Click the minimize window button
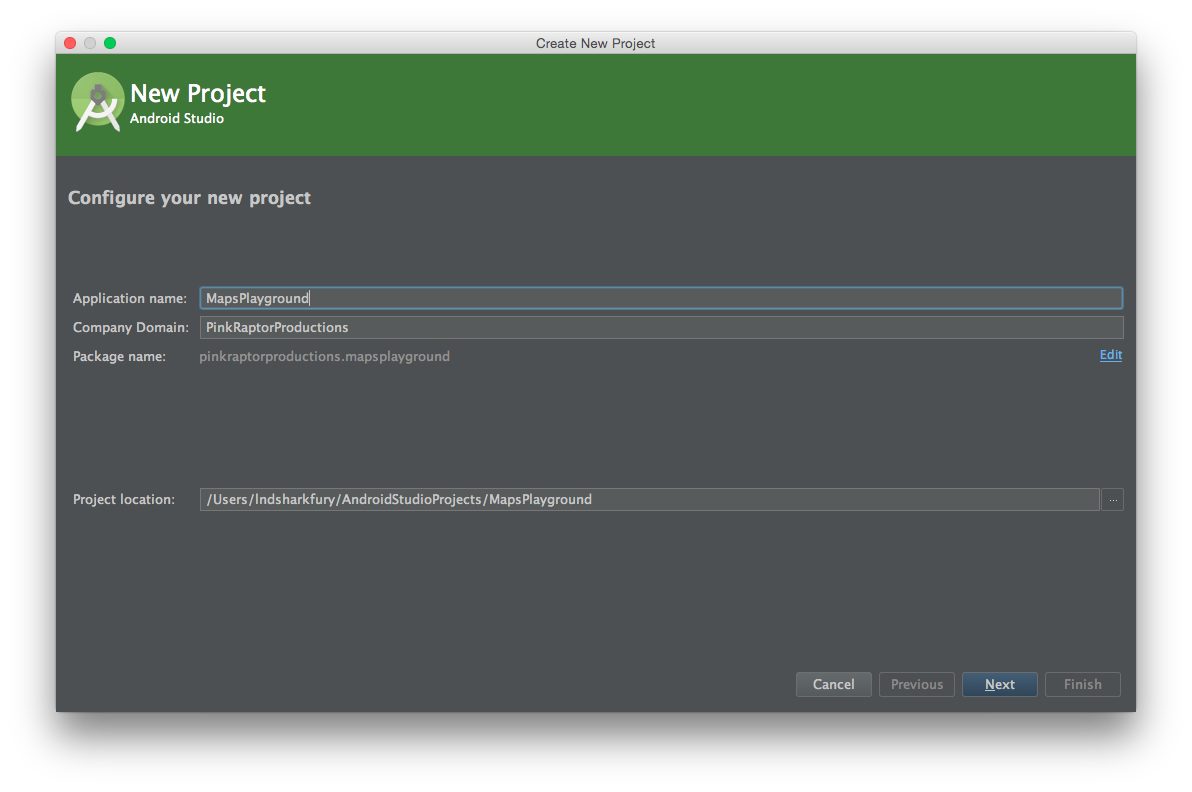The height and width of the screenshot is (792, 1192). pyautogui.click(x=90, y=43)
